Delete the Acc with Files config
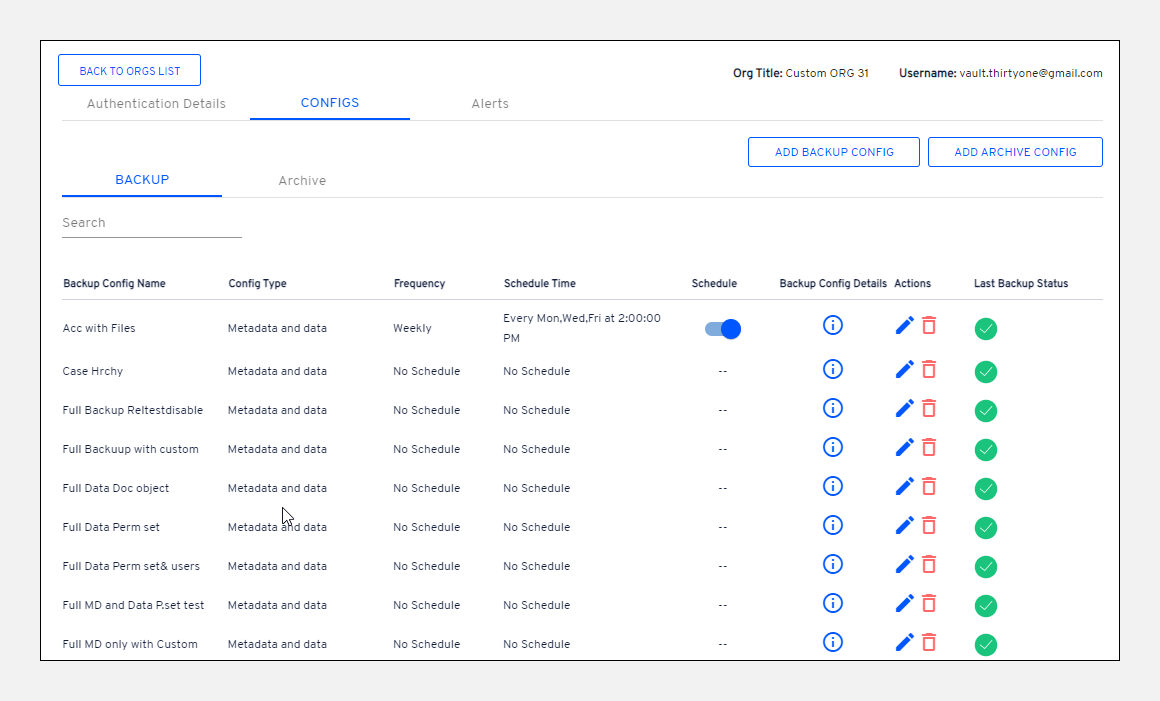The height and width of the screenshot is (701, 1160). 929,325
